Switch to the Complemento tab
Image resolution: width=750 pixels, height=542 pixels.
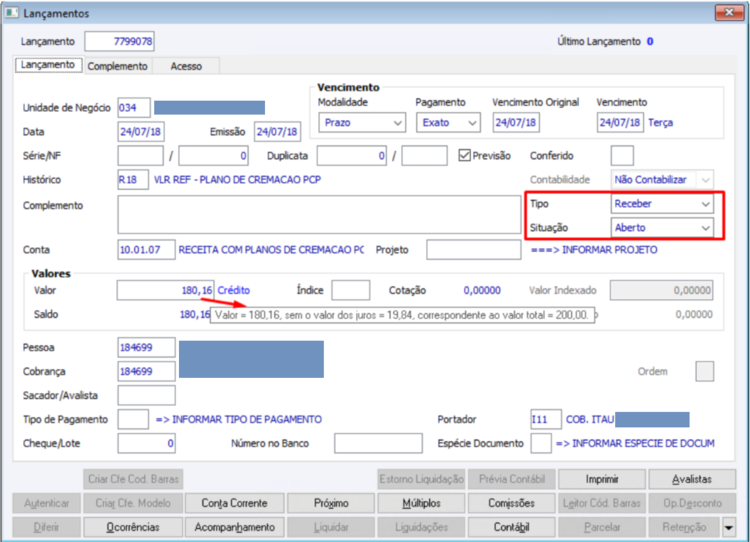coord(118,66)
